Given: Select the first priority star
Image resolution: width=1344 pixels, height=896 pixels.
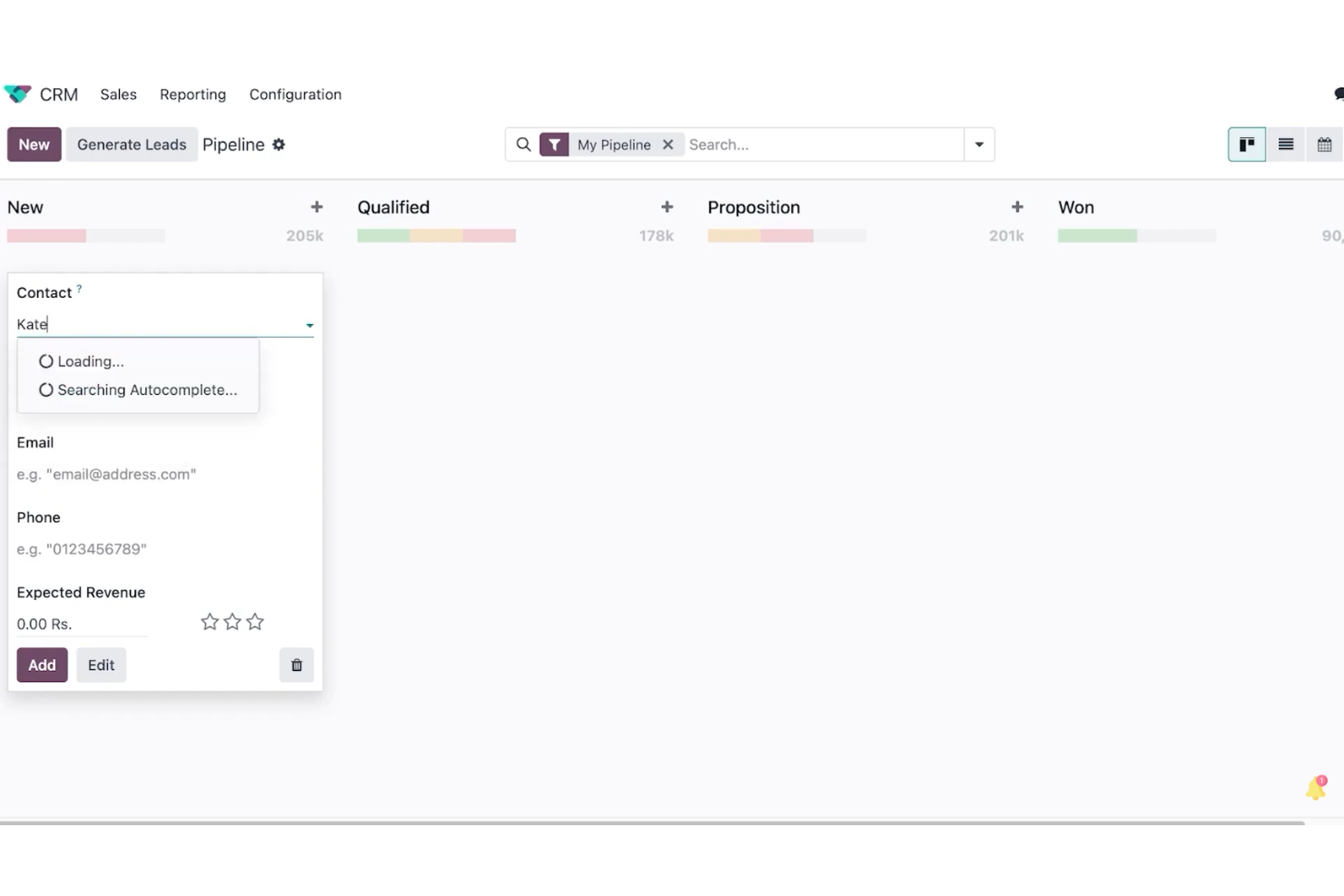Looking at the screenshot, I should click(x=209, y=621).
